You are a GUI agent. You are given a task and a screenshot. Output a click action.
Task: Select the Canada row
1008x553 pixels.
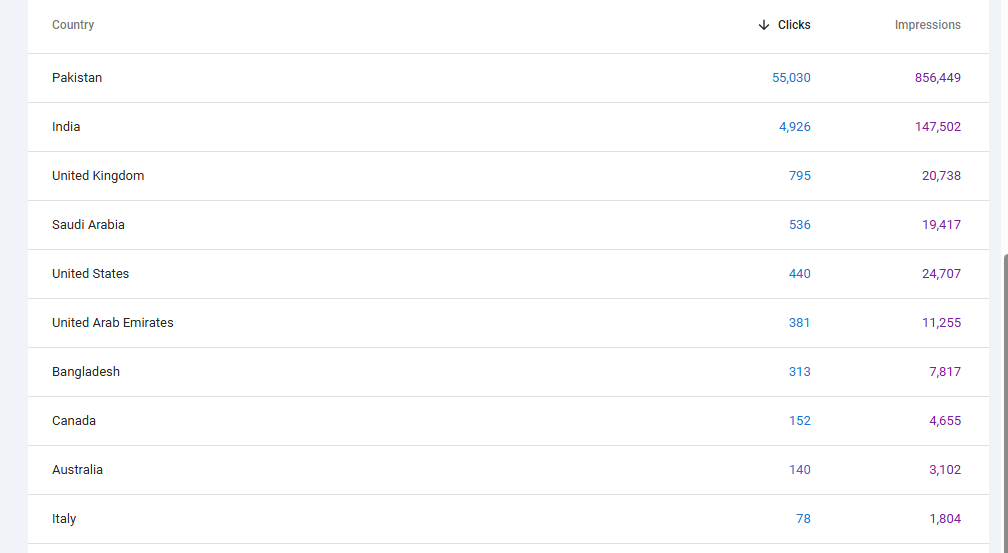pyautogui.click(x=508, y=421)
